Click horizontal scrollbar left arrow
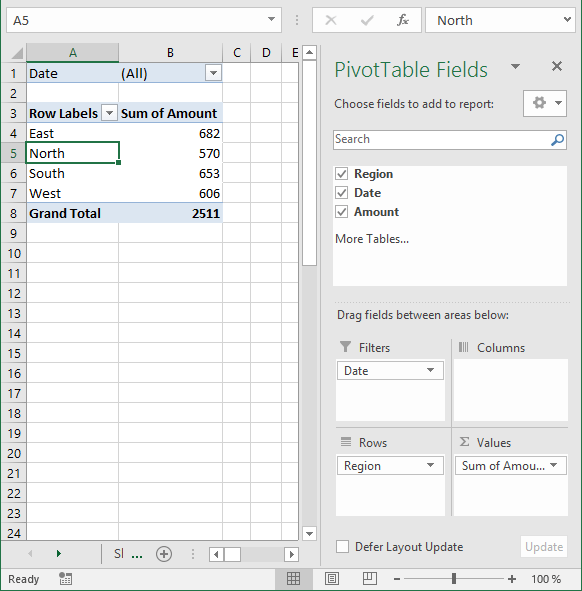582x591 pixels. (216, 554)
